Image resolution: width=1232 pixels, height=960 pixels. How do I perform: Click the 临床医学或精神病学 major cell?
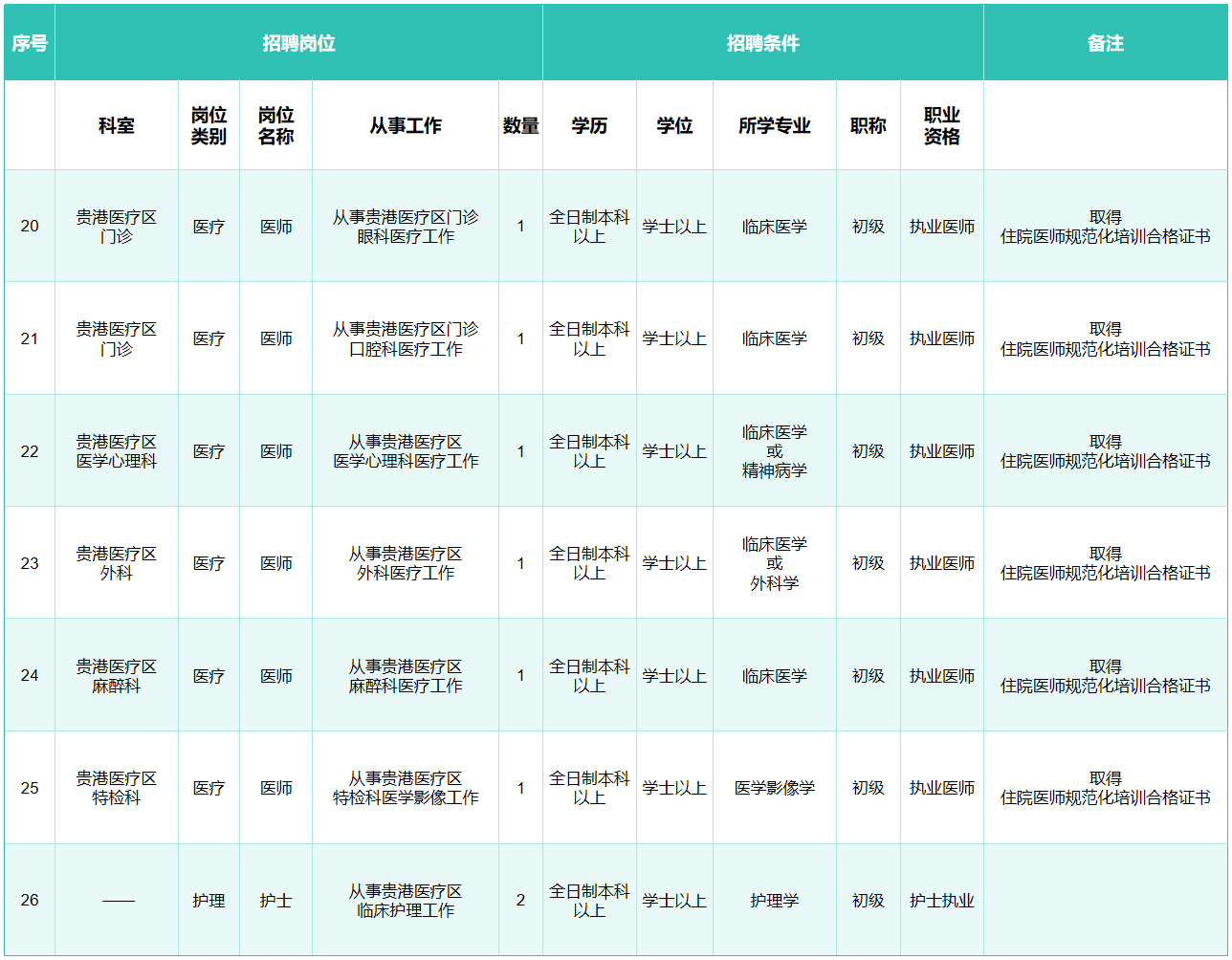tap(774, 451)
